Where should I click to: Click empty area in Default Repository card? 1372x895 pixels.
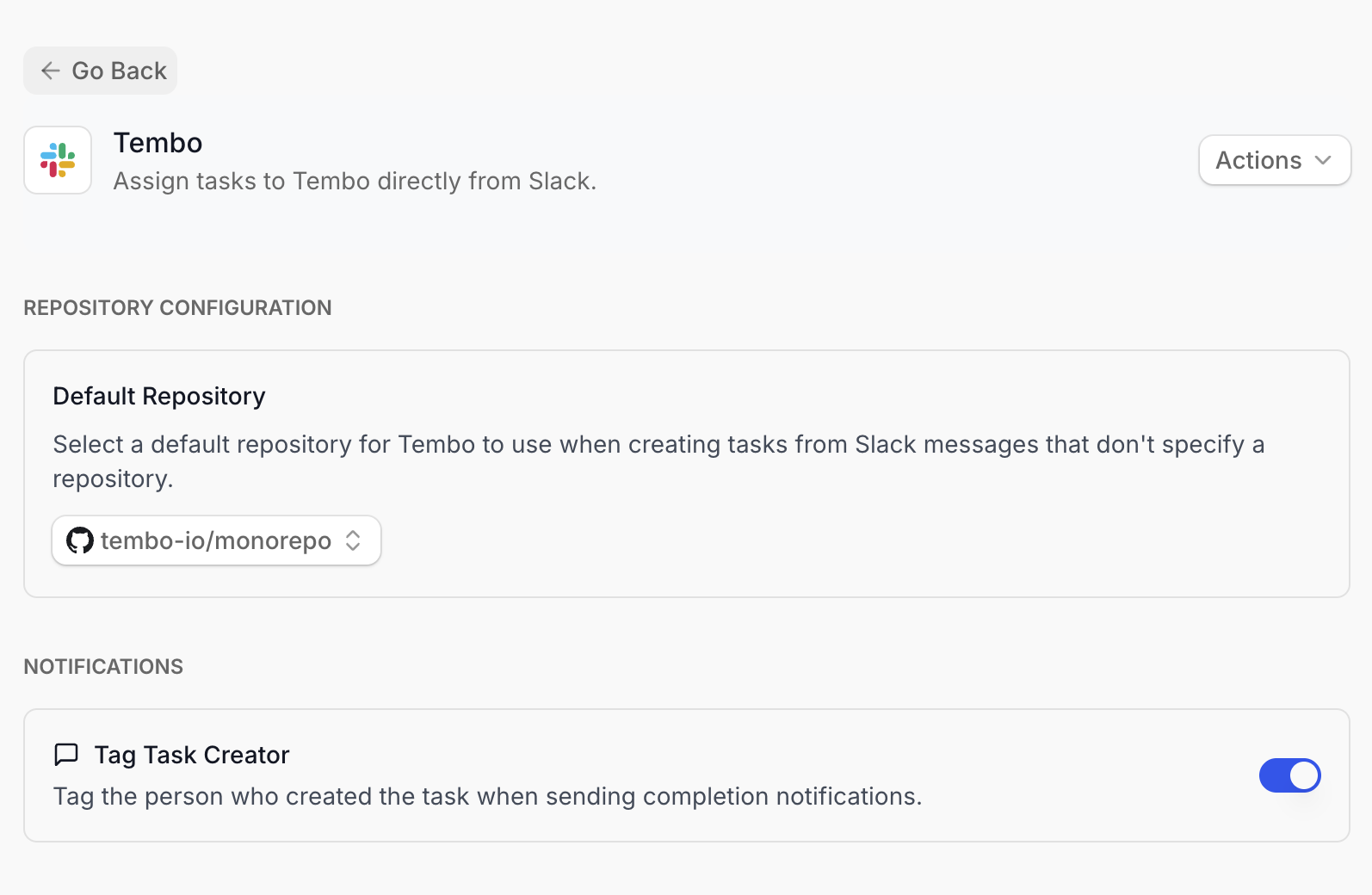pos(861,542)
